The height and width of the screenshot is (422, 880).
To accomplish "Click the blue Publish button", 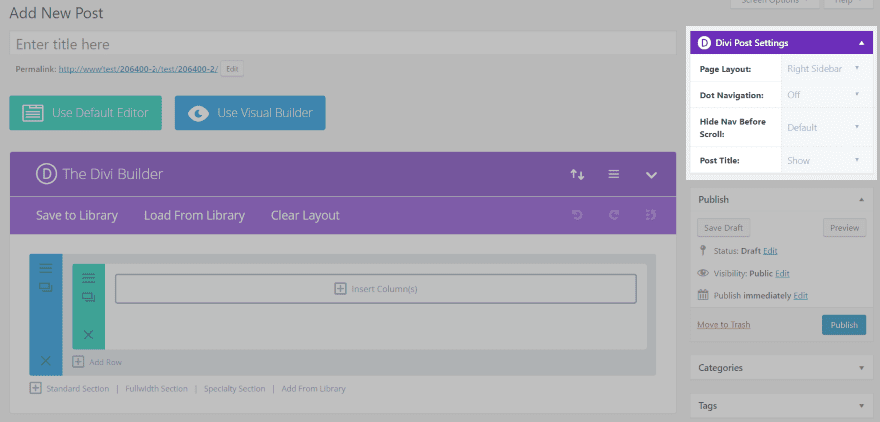I will (x=844, y=325).
